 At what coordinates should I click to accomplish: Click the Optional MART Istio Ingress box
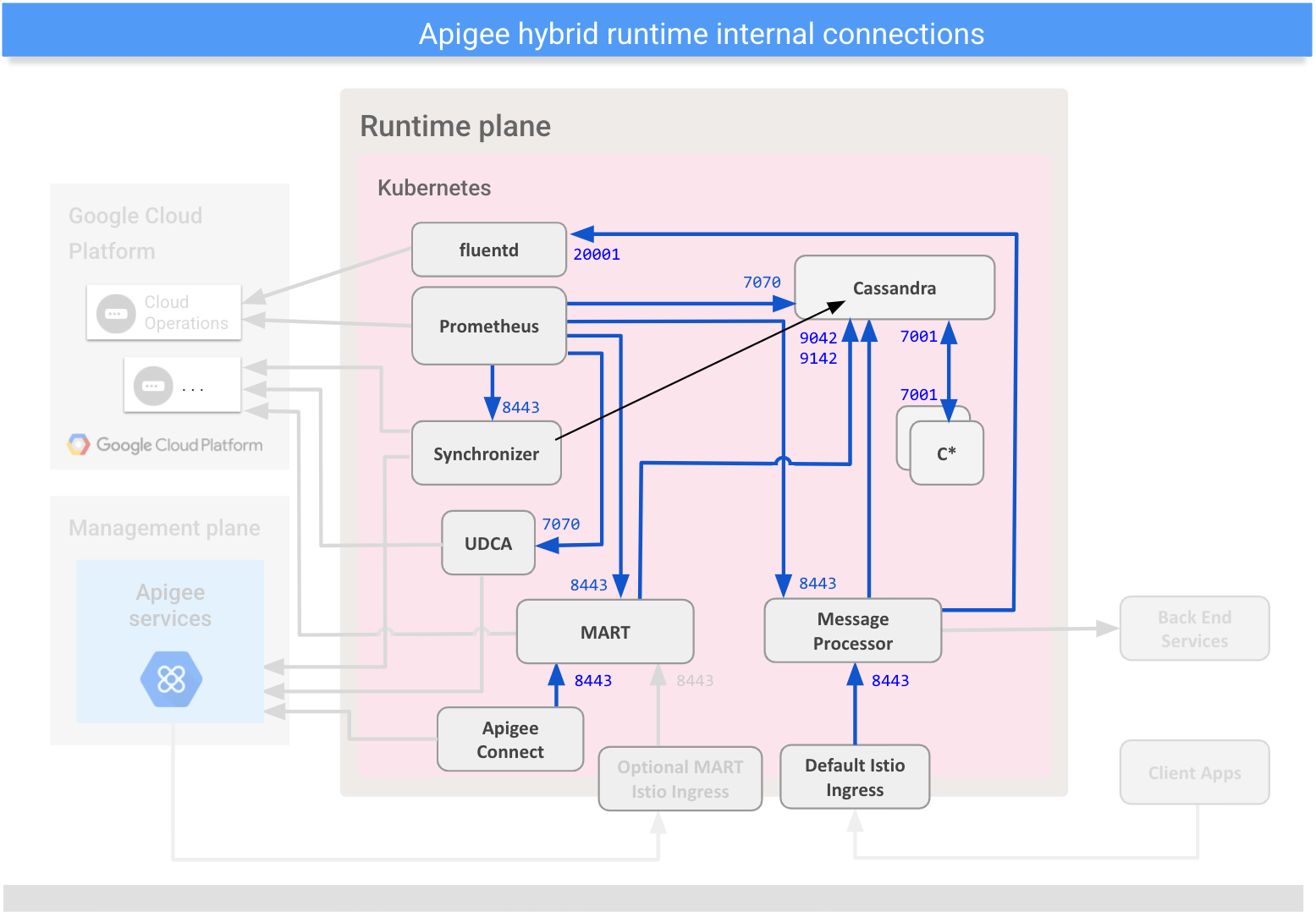pos(680,779)
